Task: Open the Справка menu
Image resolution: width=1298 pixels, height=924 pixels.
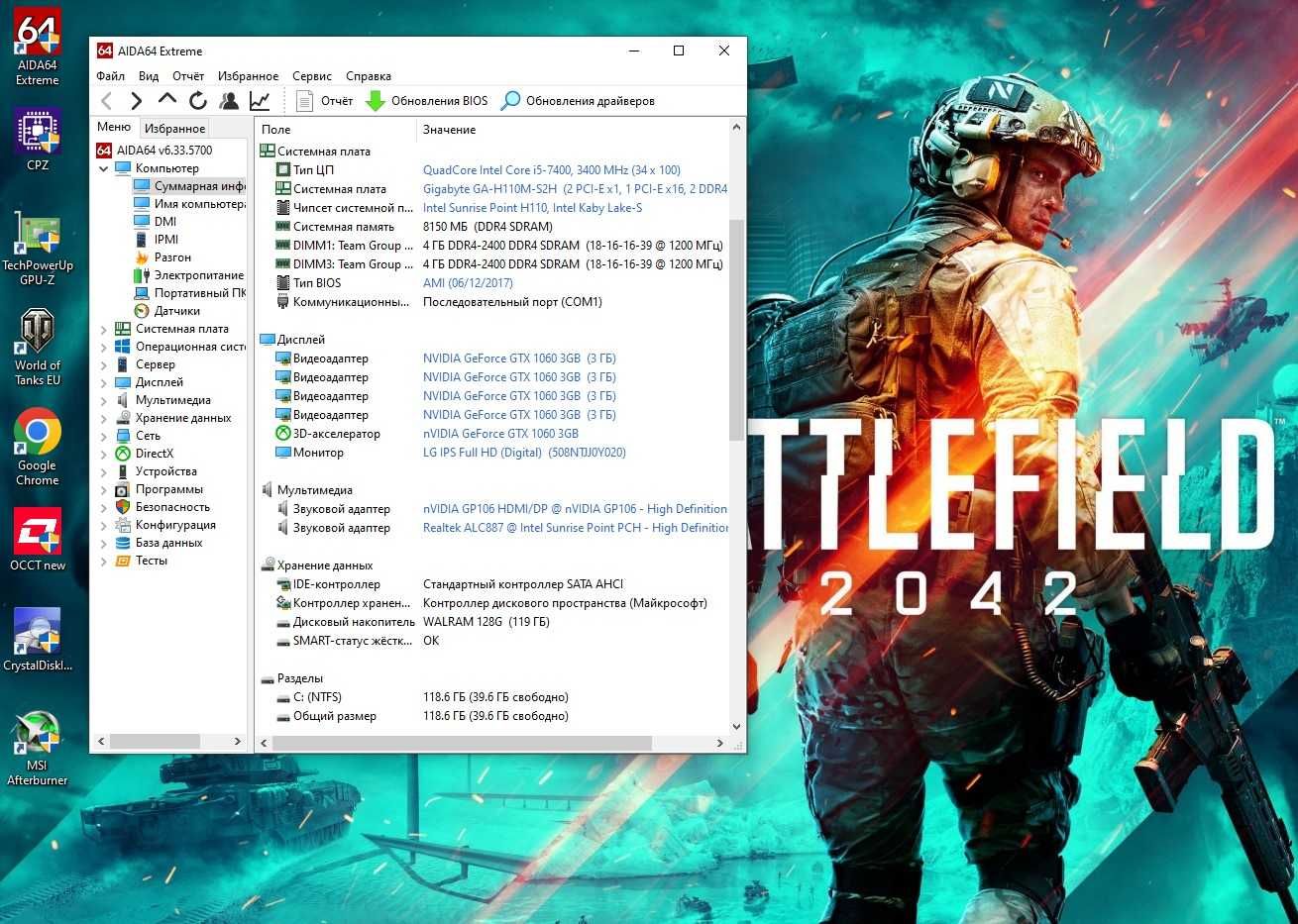Action: point(369,76)
